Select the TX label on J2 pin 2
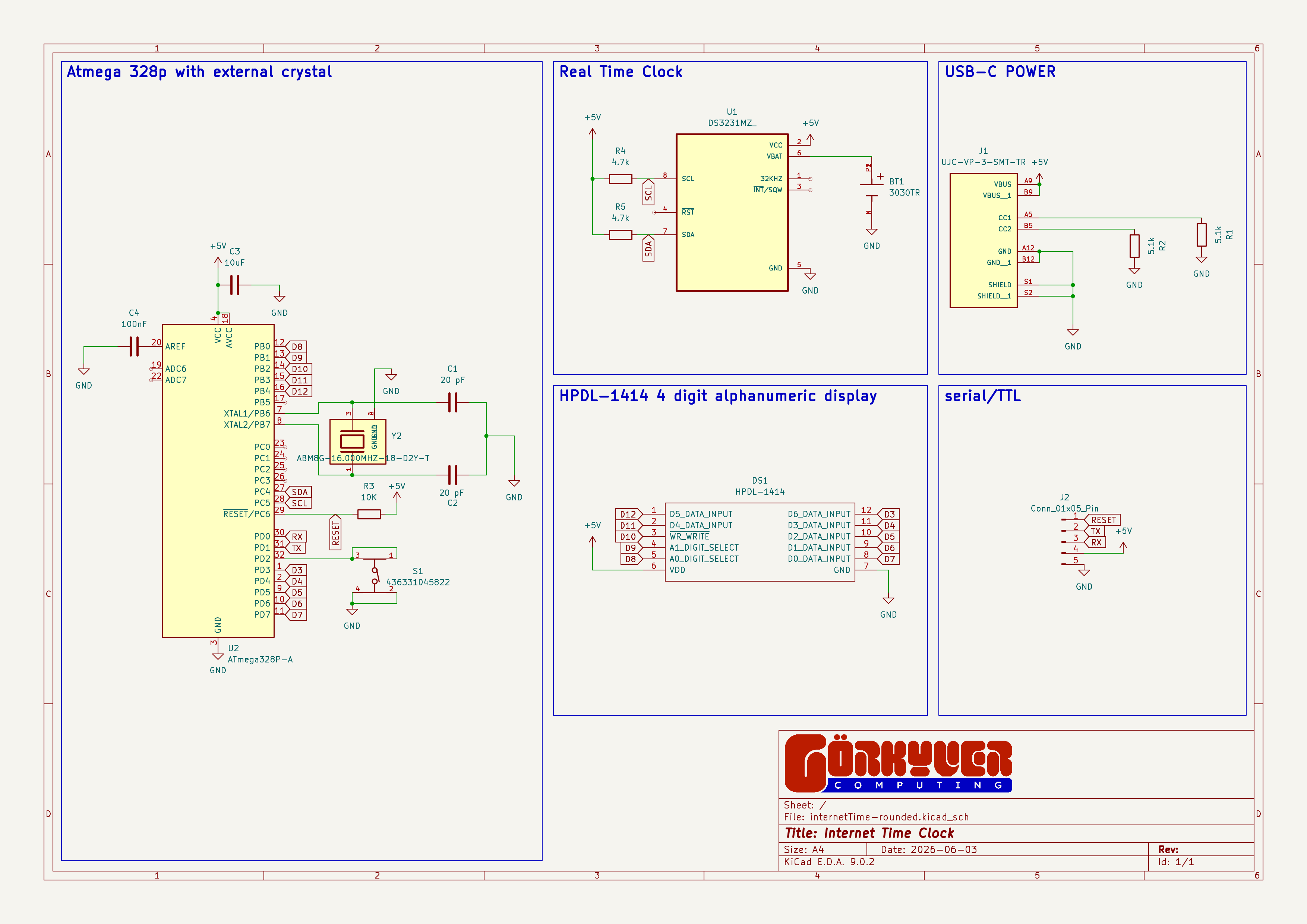 [1095, 531]
